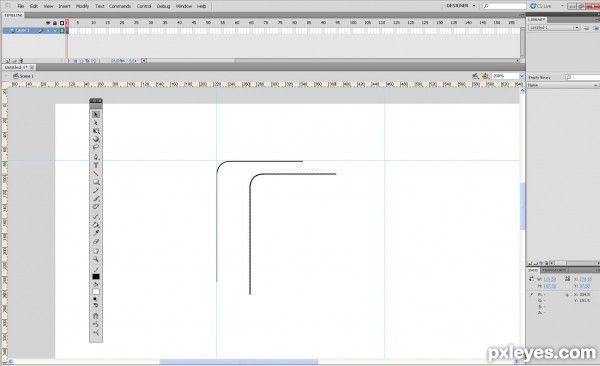Select the Lasso tool
The height and width of the screenshot is (366, 600).
pos(96,147)
